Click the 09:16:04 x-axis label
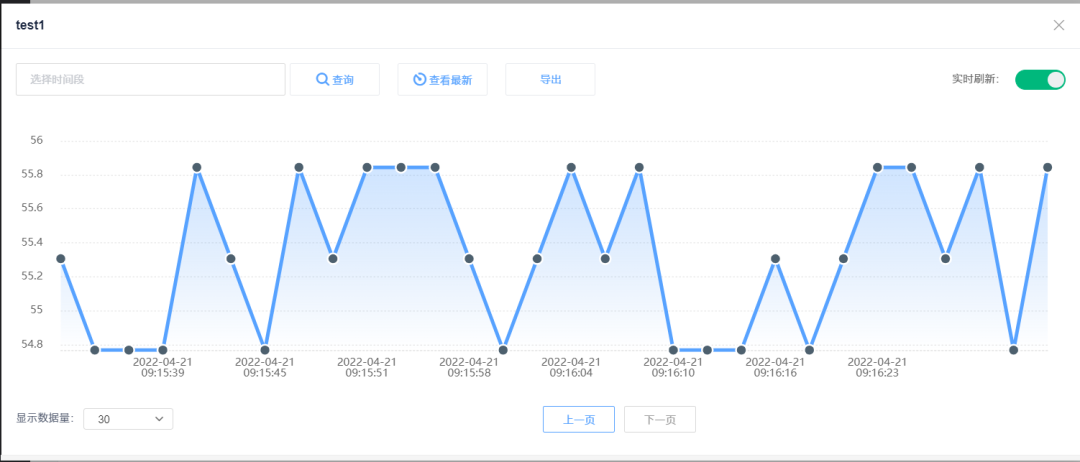This screenshot has width=1080, height=462. [x=571, y=368]
